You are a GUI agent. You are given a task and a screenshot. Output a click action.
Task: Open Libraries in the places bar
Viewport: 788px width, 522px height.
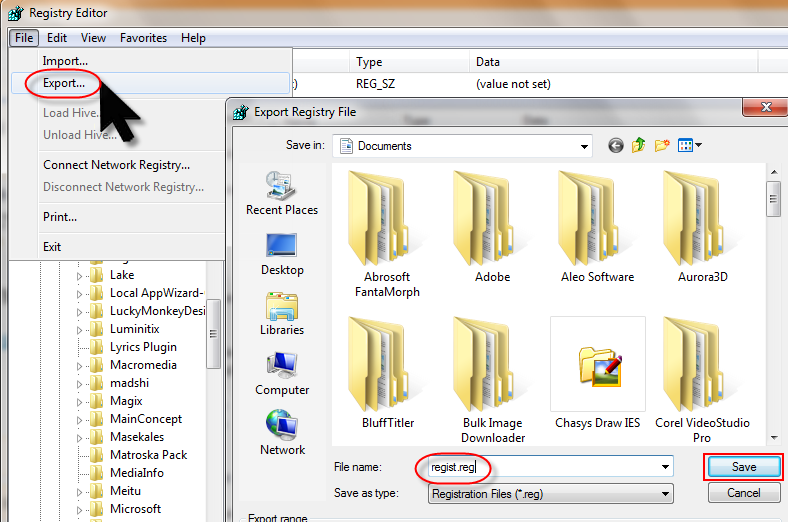pyautogui.click(x=282, y=315)
